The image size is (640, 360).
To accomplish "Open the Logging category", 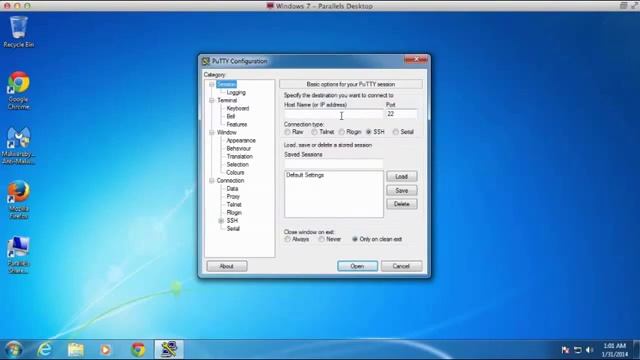I will [x=236, y=93].
